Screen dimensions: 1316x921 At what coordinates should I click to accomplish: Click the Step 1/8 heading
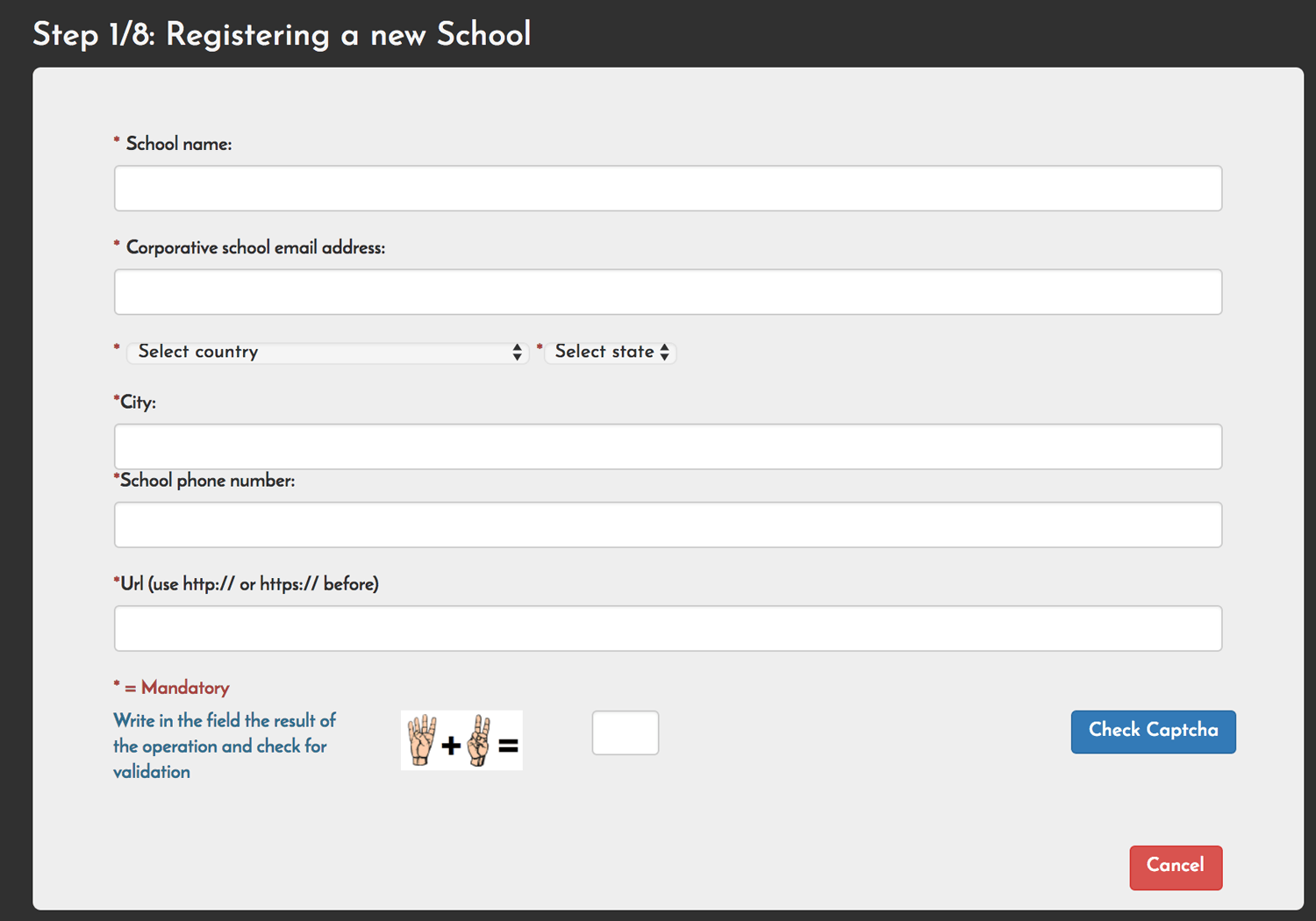(x=281, y=35)
